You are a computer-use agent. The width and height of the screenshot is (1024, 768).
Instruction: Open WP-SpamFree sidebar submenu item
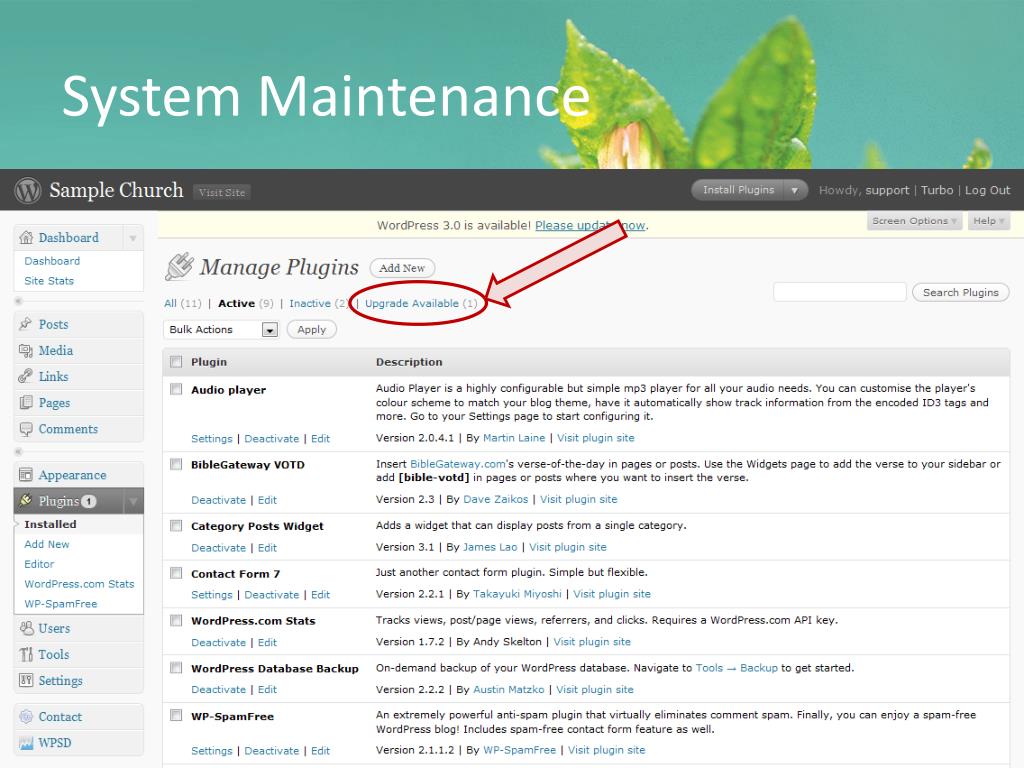(61, 604)
